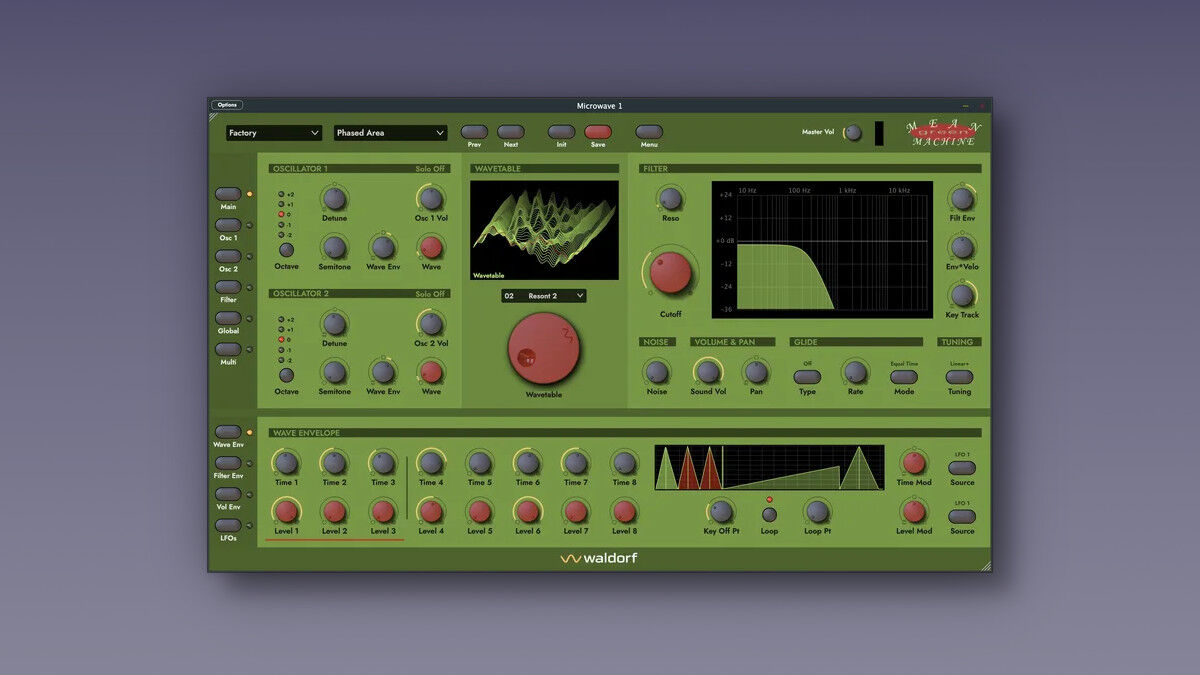The height and width of the screenshot is (675, 1200).
Task: Click the Key Track knob
Action: 962,295
